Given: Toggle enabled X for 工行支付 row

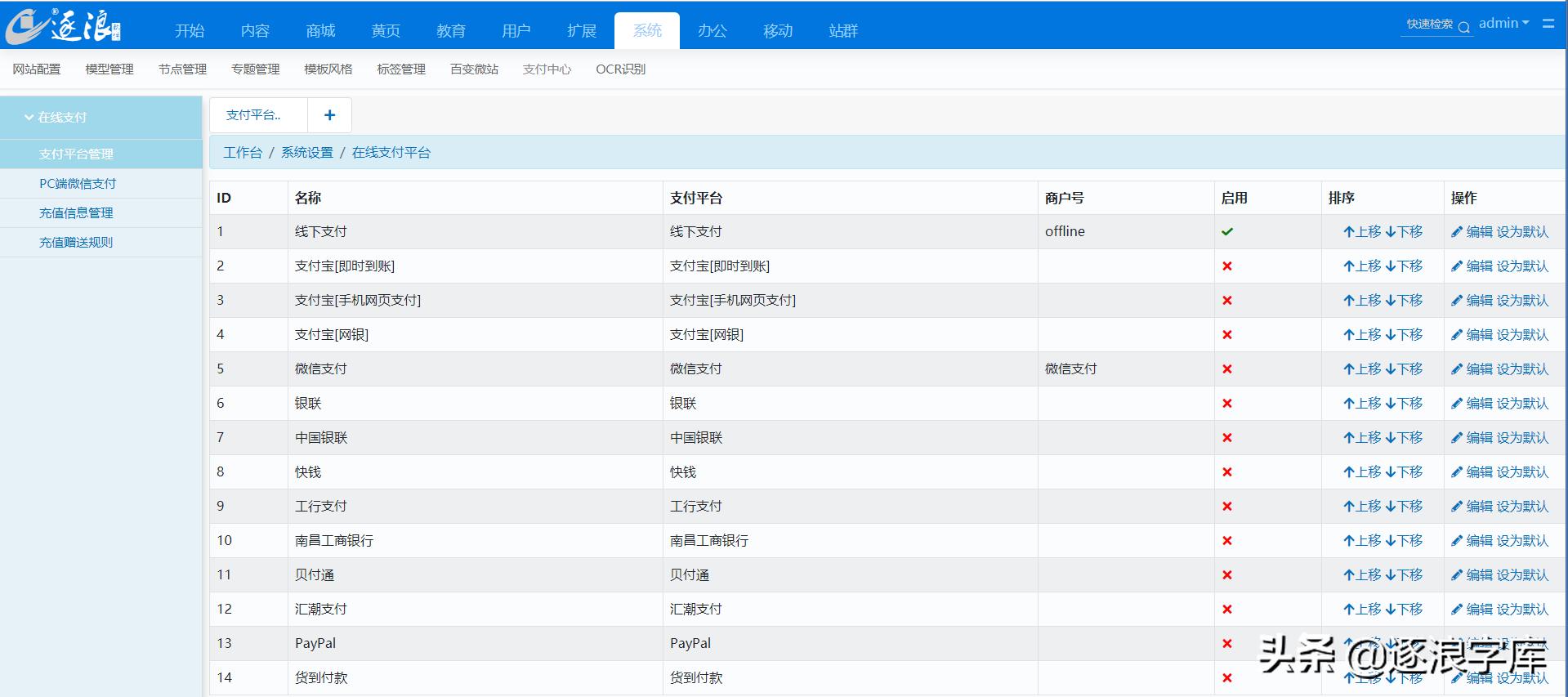Looking at the screenshot, I should (1227, 507).
